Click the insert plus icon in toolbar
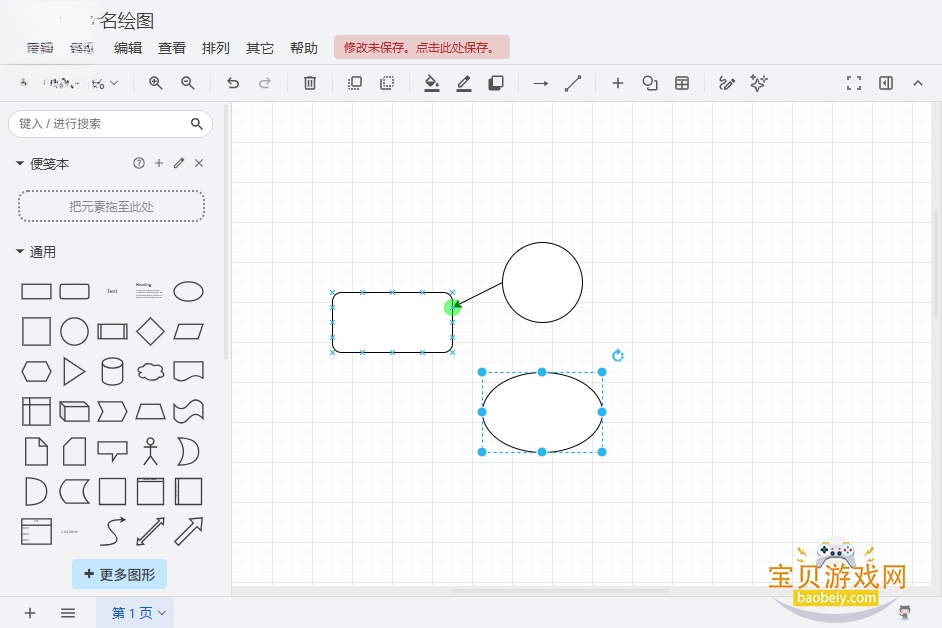This screenshot has height=628, width=942. [x=618, y=83]
